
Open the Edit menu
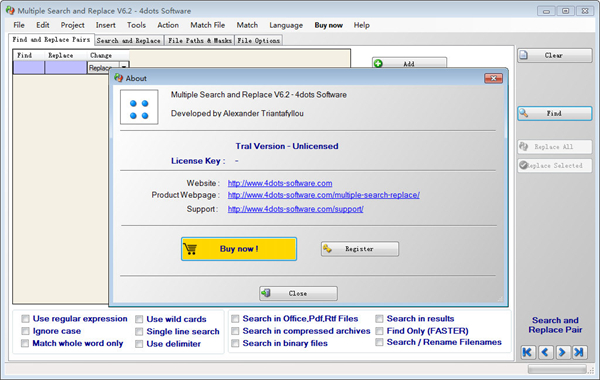click(42, 25)
